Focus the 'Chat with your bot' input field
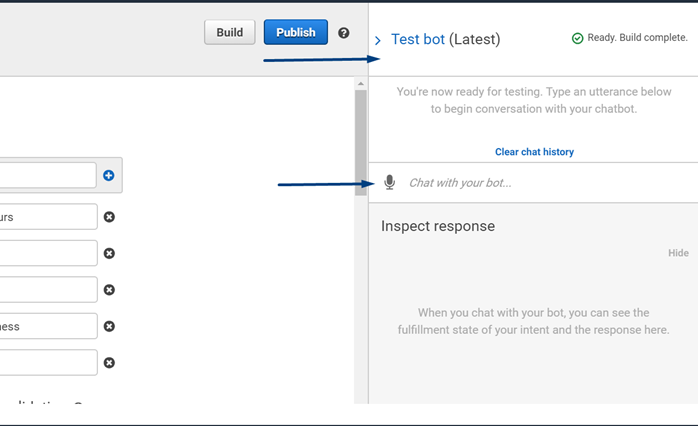This screenshot has width=698, height=426. point(540,183)
